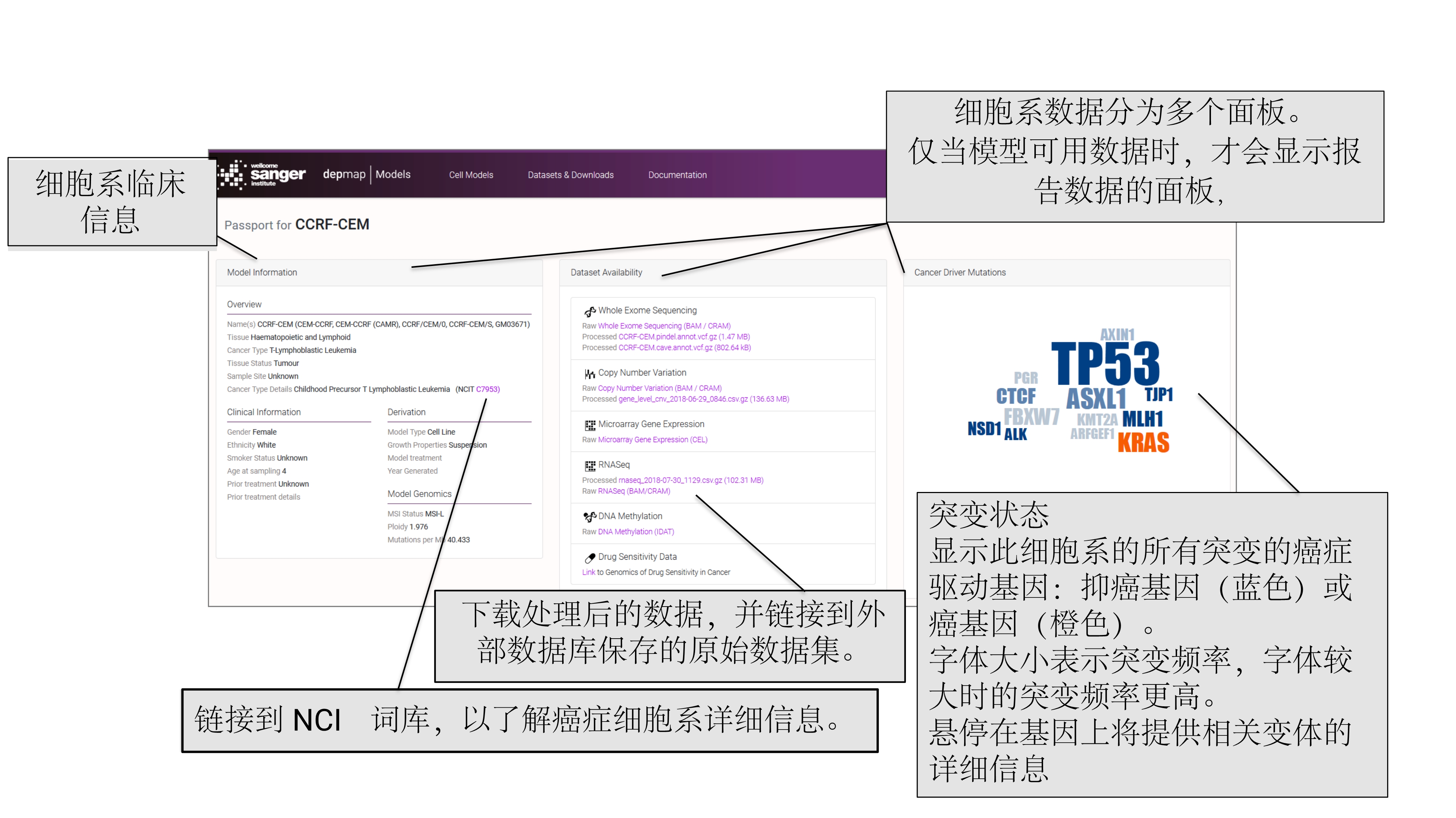1456x818 pixels.
Task: Click the DNA Methylation icon
Action: pyautogui.click(x=589, y=517)
